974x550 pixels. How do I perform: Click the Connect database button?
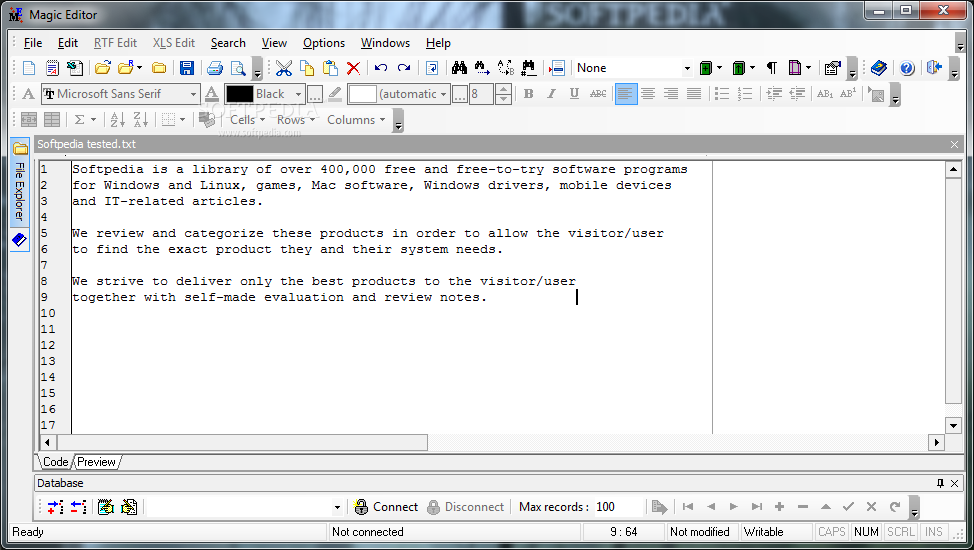tap(386, 507)
